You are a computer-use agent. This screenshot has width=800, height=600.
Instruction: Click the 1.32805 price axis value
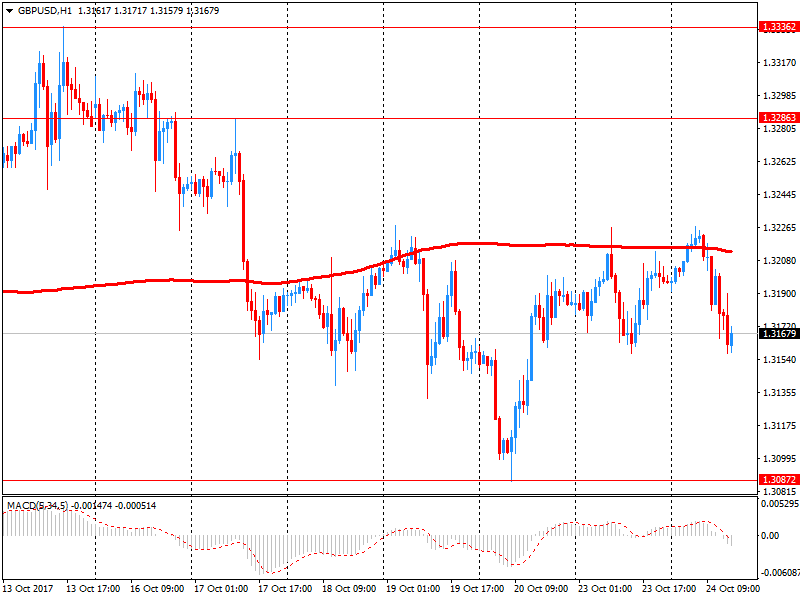point(779,129)
